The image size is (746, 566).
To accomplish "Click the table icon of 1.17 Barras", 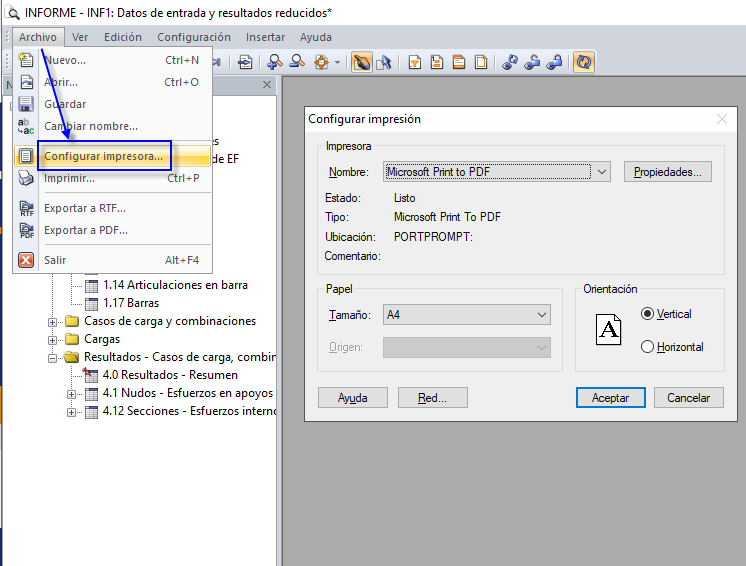I will (91, 303).
